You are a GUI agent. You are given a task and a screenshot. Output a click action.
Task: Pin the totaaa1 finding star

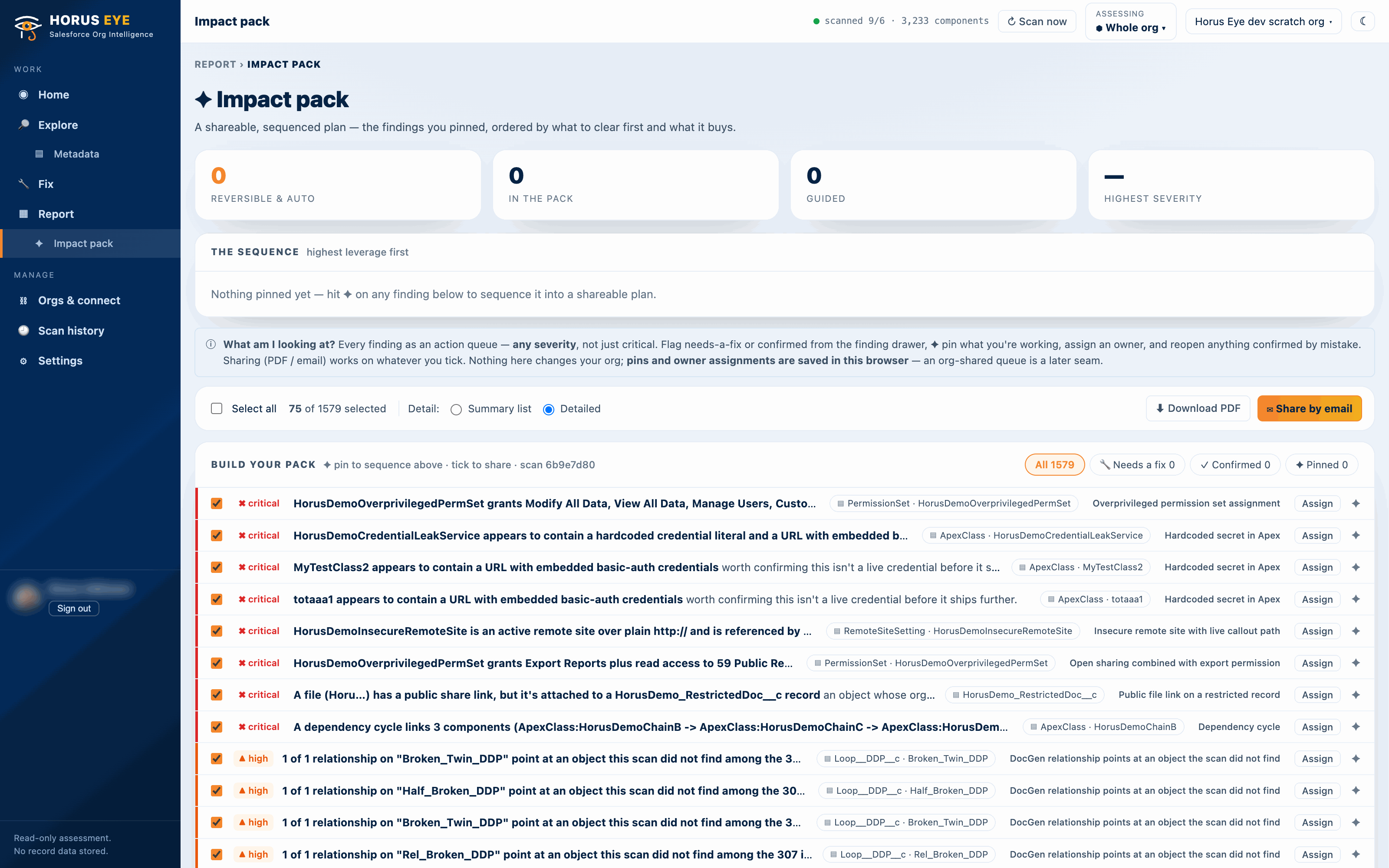tap(1356, 599)
